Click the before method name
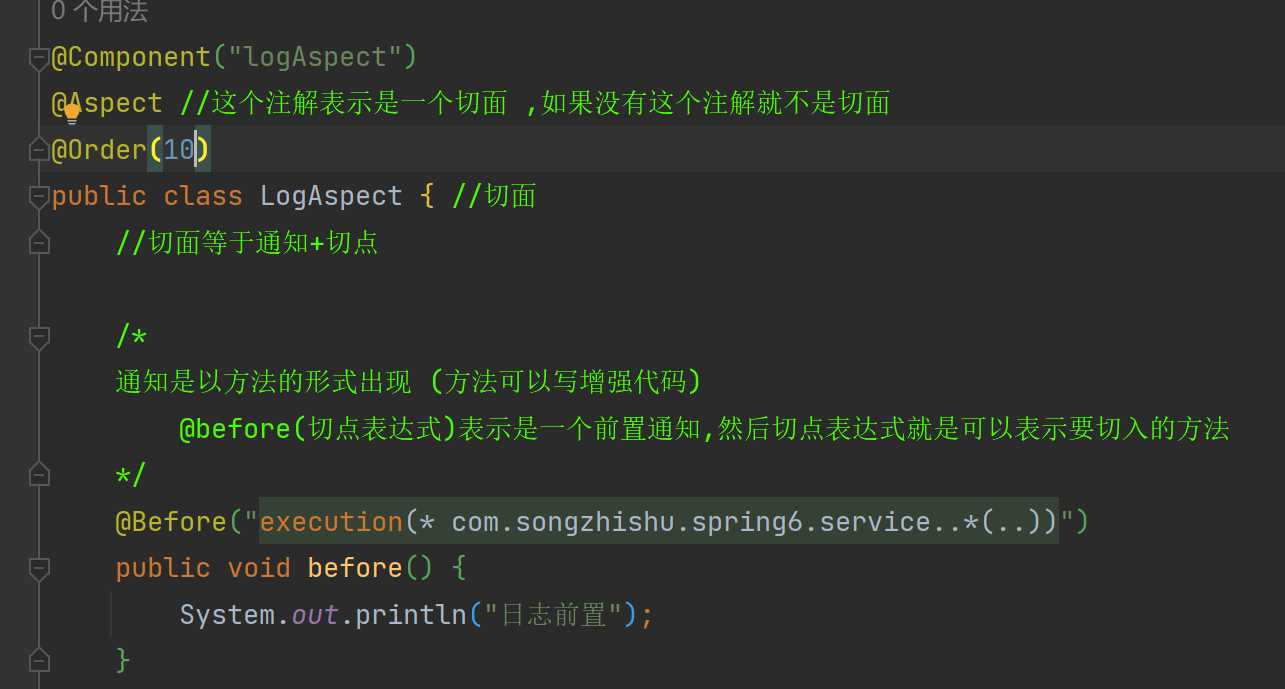The width and height of the screenshot is (1285, 689). click(x=354, y=568)
